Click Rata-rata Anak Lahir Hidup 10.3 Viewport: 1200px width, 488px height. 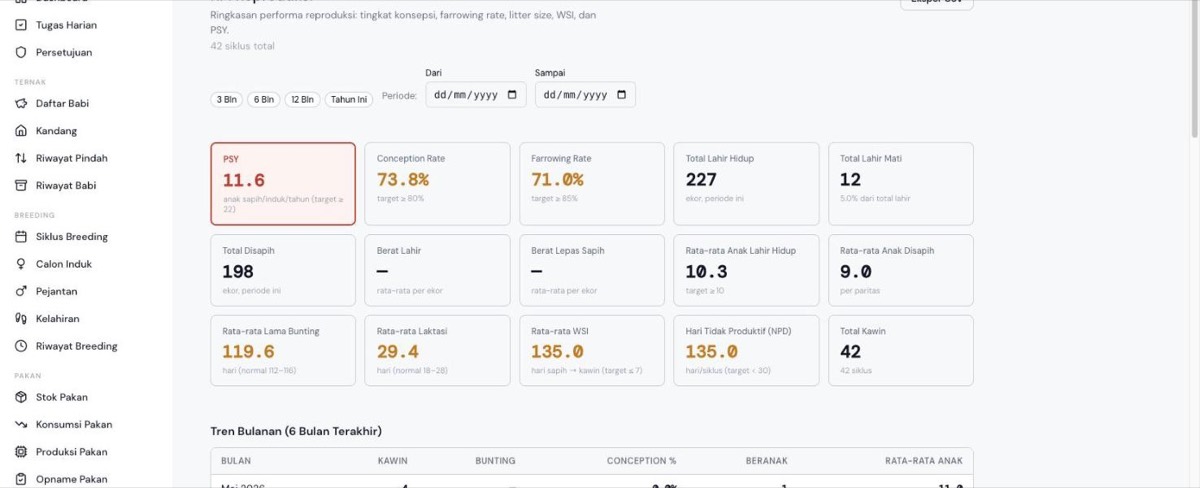click(x=706, y=272)
